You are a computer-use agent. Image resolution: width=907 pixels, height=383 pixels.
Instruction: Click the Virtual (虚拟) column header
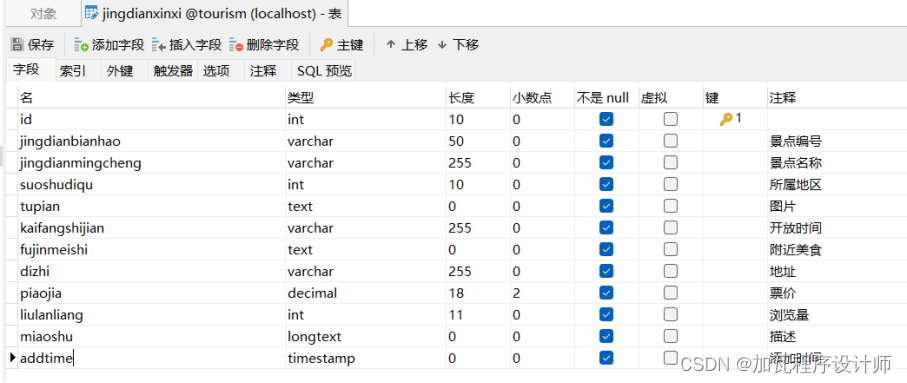pyautogui.click(x=670, y=98)
